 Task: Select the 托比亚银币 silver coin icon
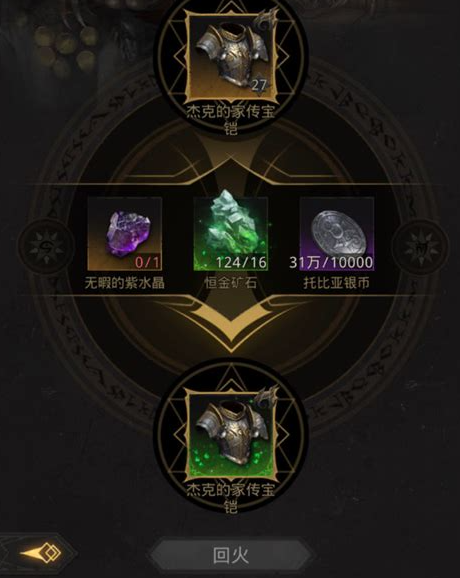[x=337, y=234]
